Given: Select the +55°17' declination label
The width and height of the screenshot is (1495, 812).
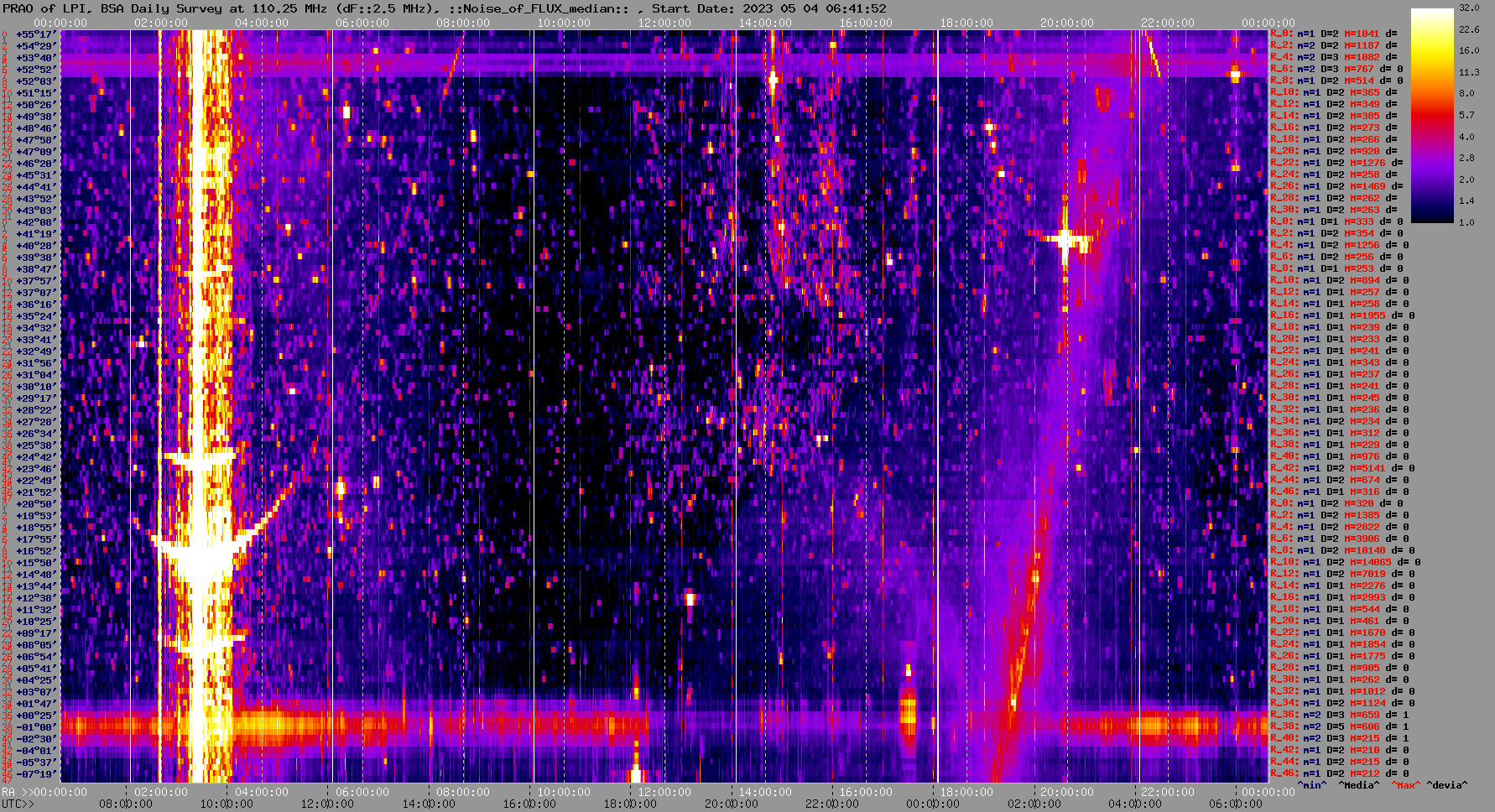Looking at the screenshot, I should [x=36, y=34].
